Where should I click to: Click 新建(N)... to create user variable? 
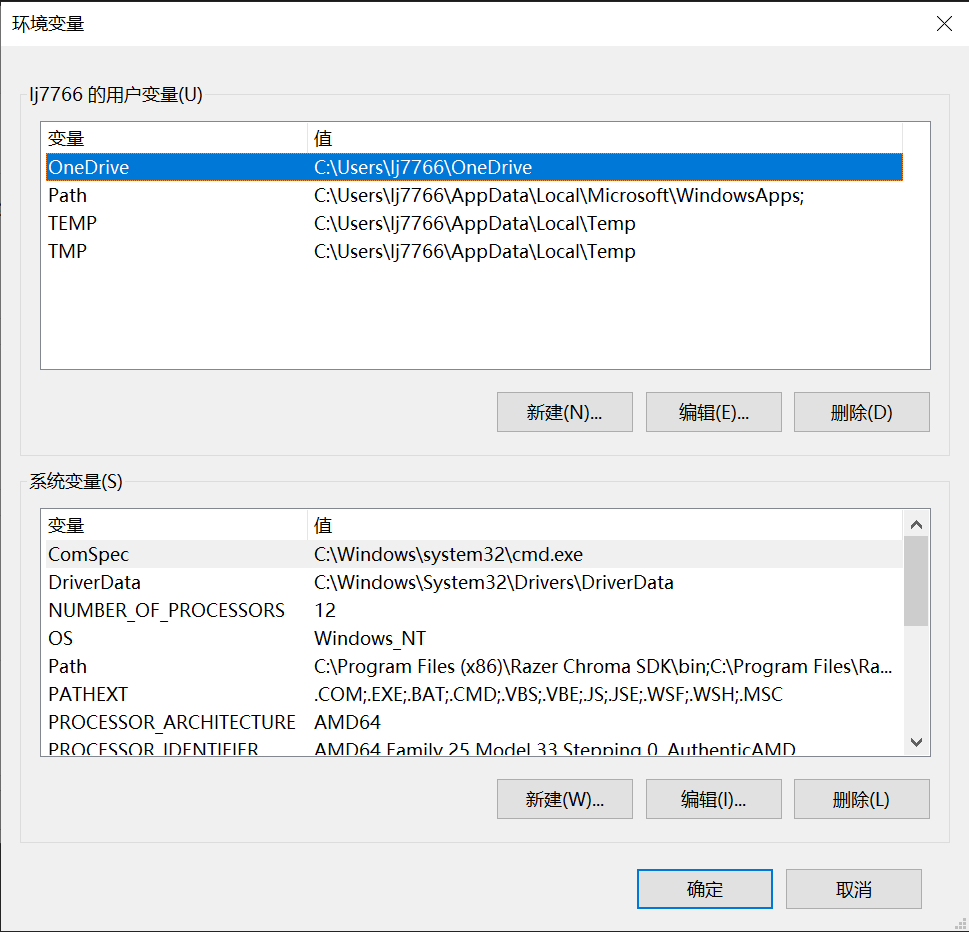564,412
